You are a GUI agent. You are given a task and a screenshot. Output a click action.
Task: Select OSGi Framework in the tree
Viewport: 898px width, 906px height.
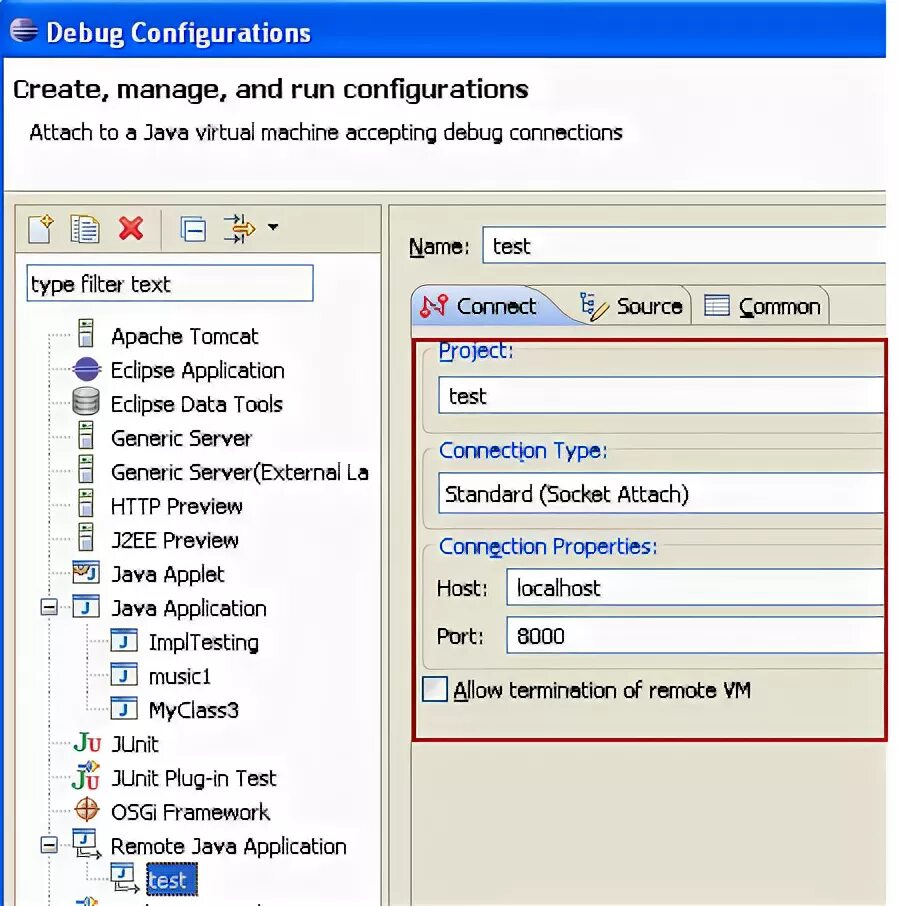(190, 812)
